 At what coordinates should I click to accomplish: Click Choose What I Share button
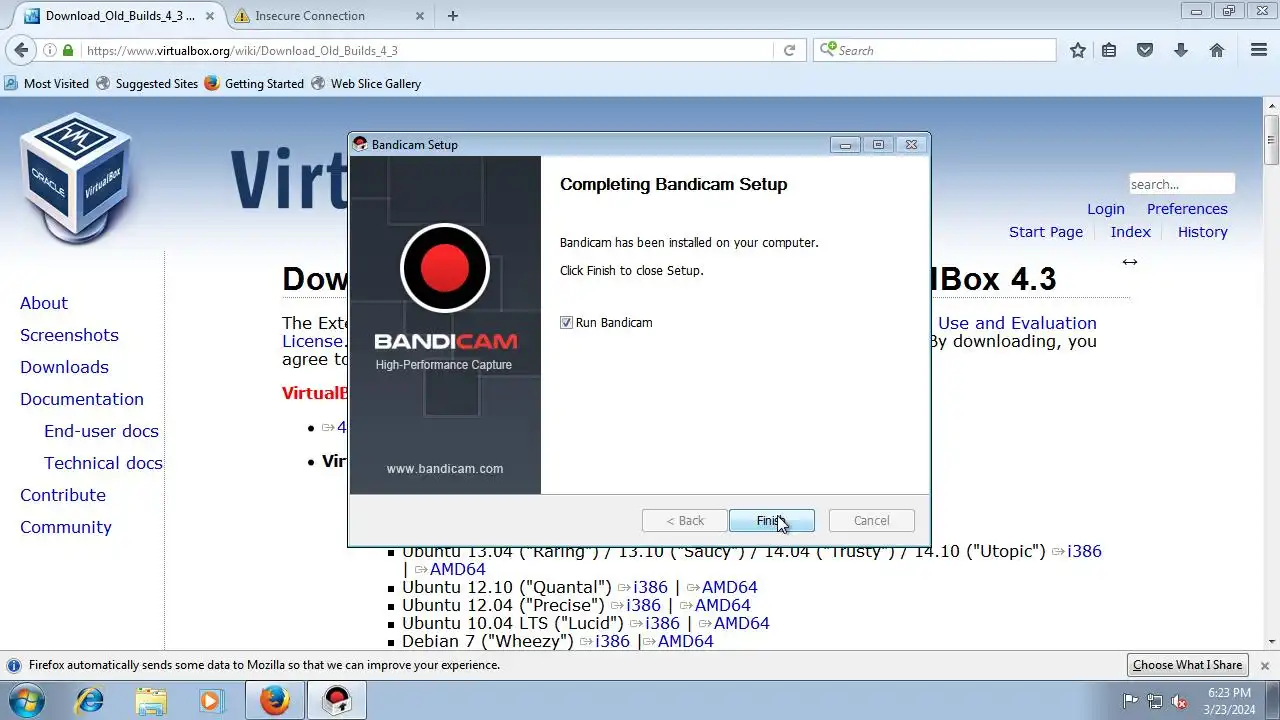1187,665
